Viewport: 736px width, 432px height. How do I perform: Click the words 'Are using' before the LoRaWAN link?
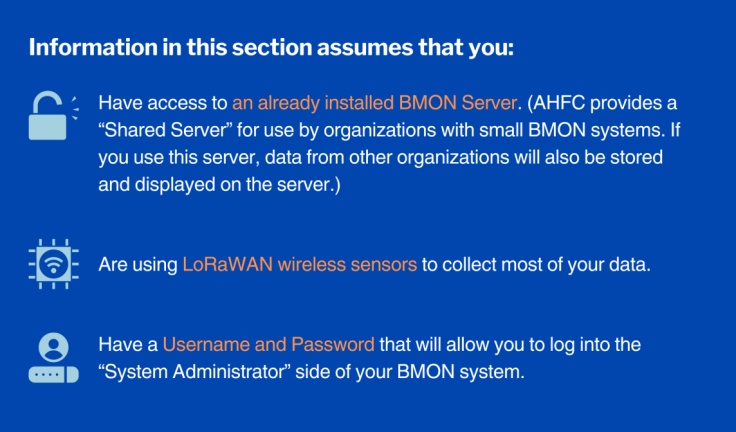coord(138,265)
